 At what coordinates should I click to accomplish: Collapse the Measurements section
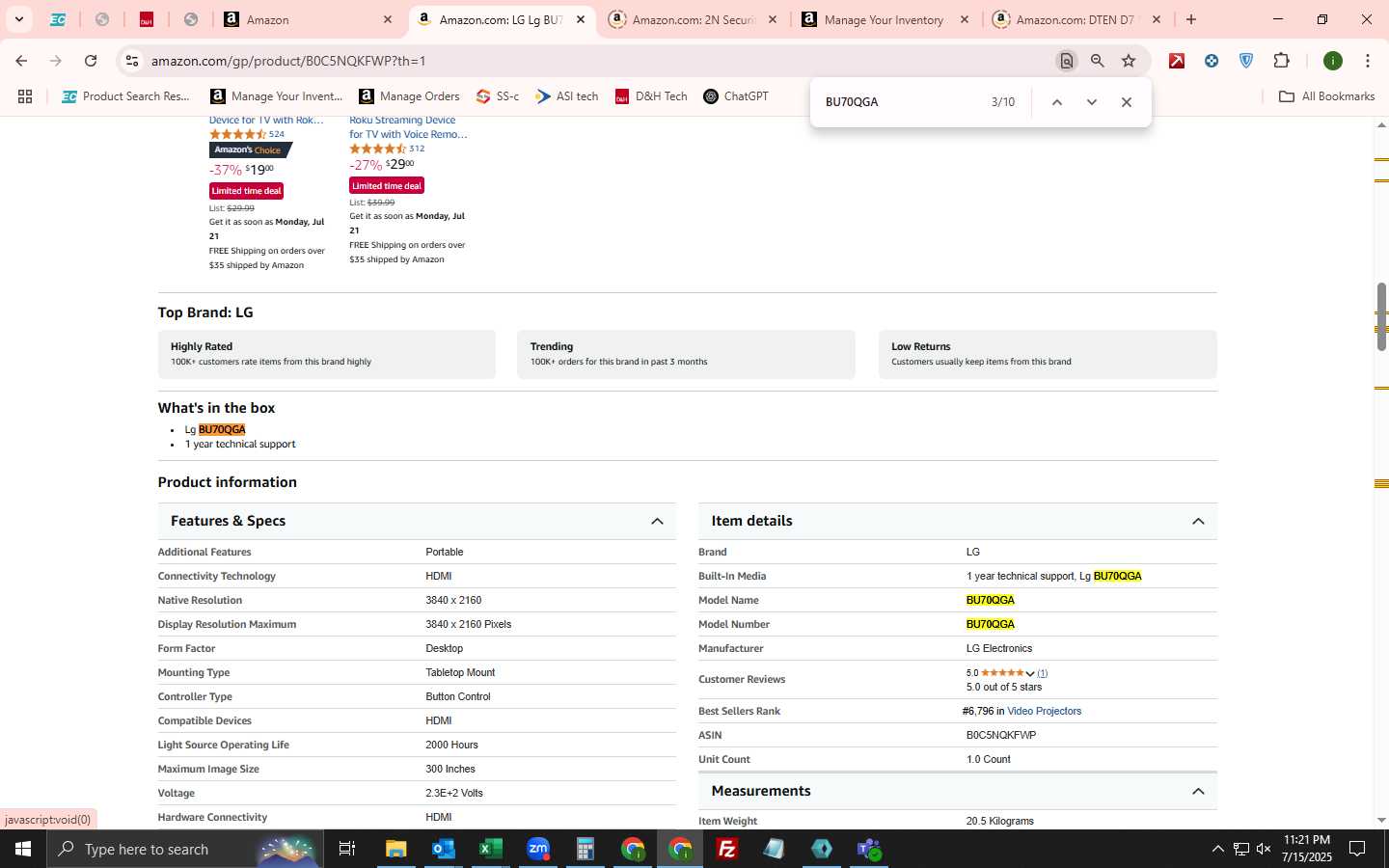click(x=1198, y=791)
